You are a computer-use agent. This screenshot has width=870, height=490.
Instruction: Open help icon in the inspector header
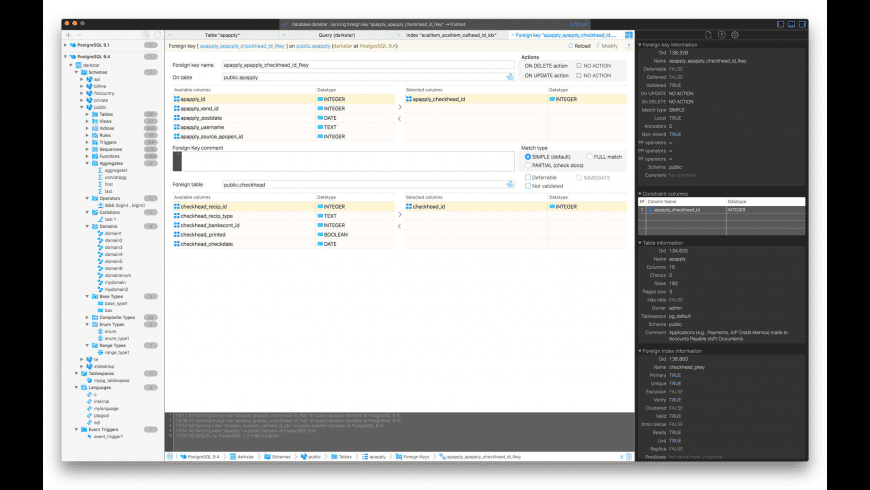(x=721, y=34)
